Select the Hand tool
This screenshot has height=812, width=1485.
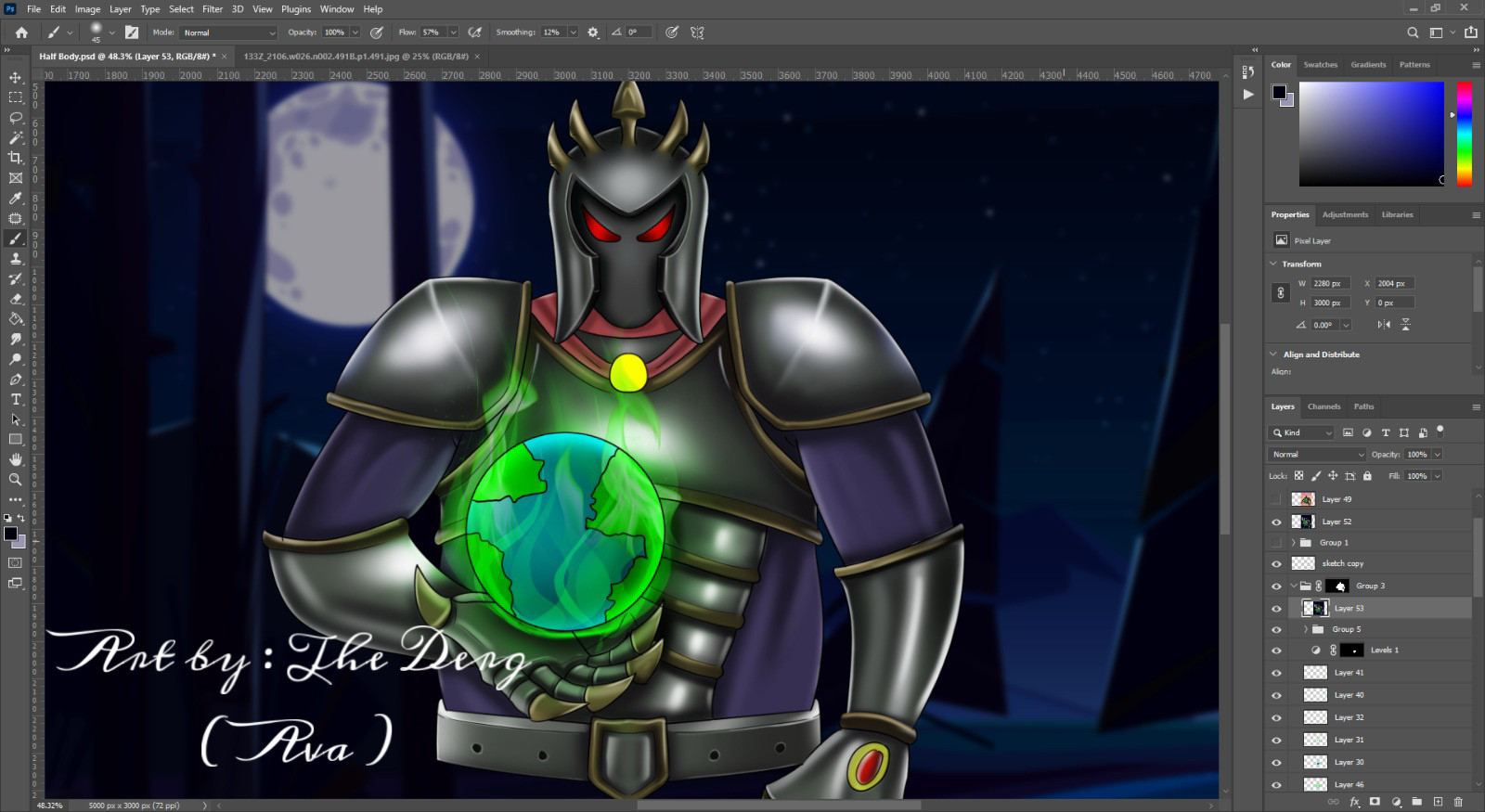(16, 459)
